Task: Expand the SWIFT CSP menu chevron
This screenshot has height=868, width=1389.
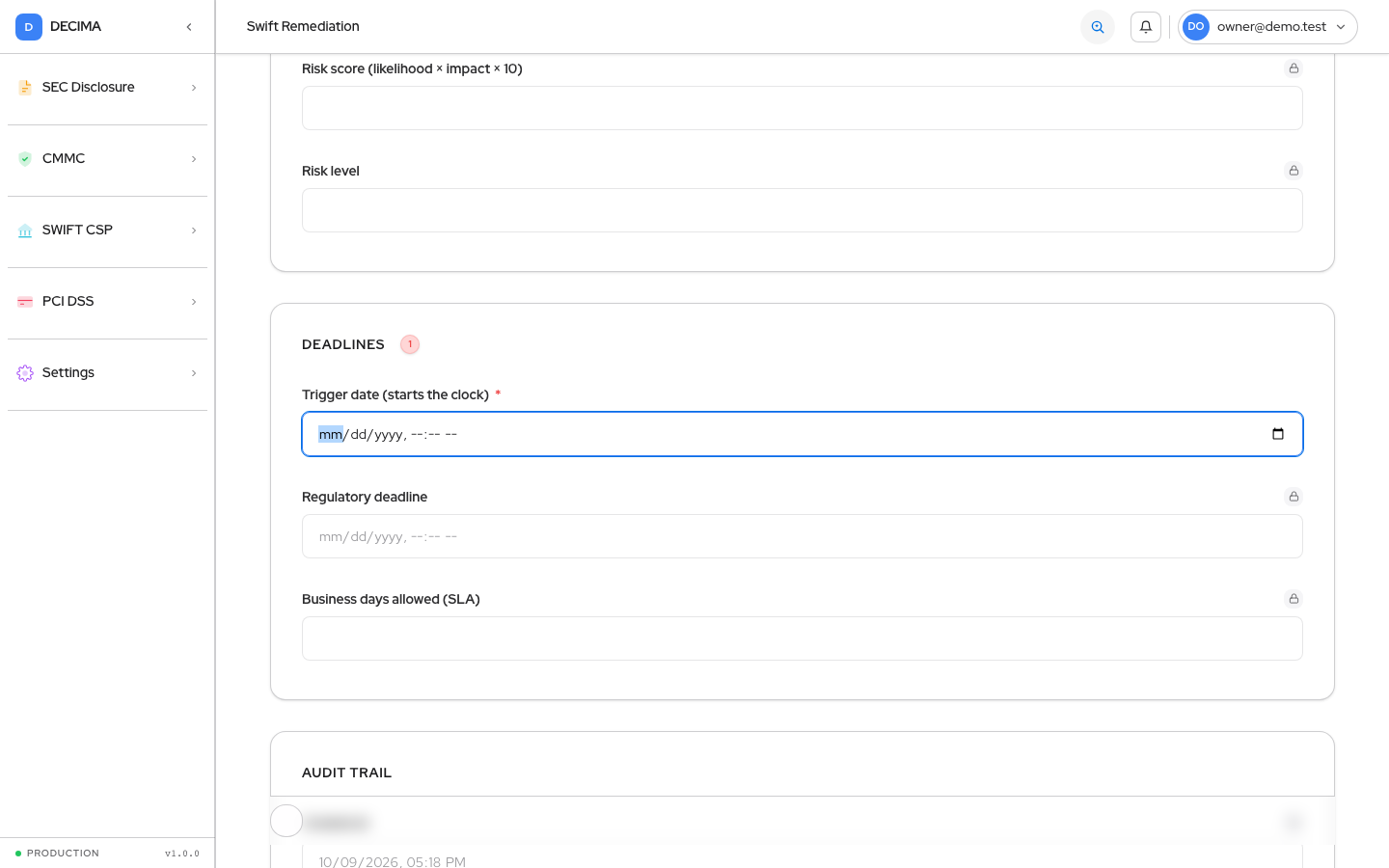Action: click(194, 231)
